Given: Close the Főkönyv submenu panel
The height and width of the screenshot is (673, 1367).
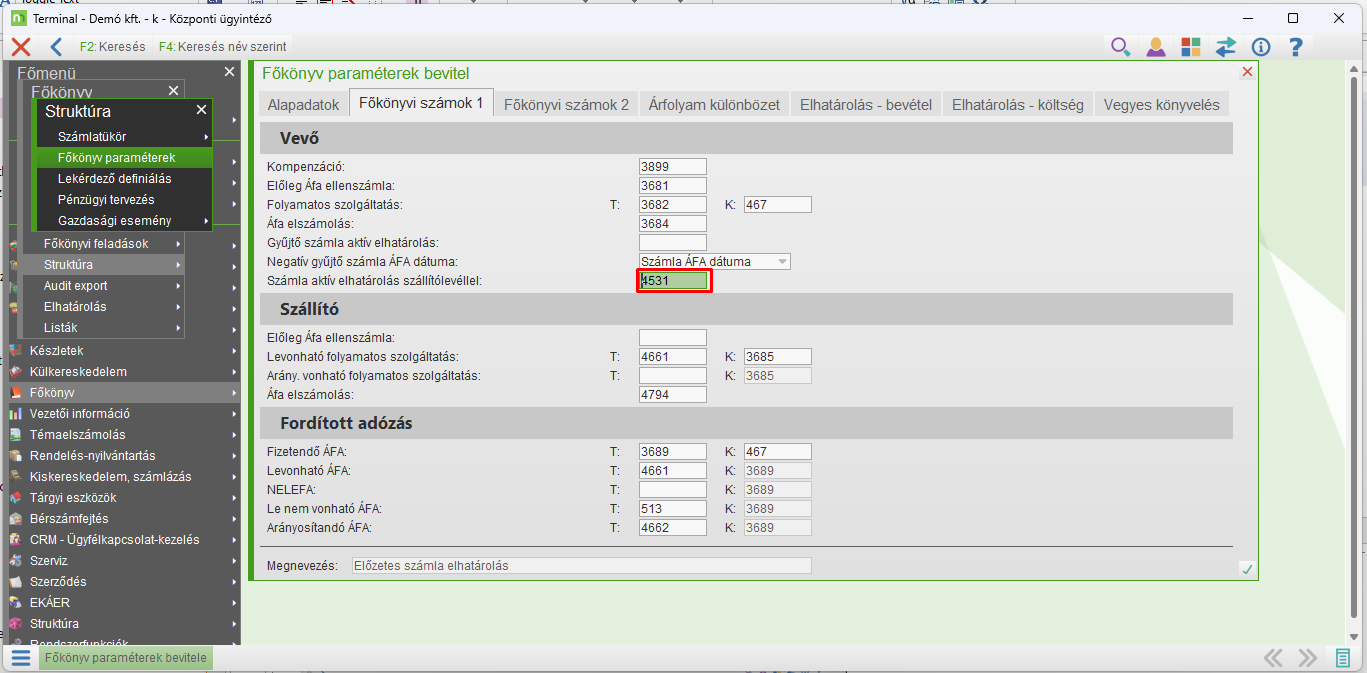Looking at the screenshot, I should click(173, 91).
